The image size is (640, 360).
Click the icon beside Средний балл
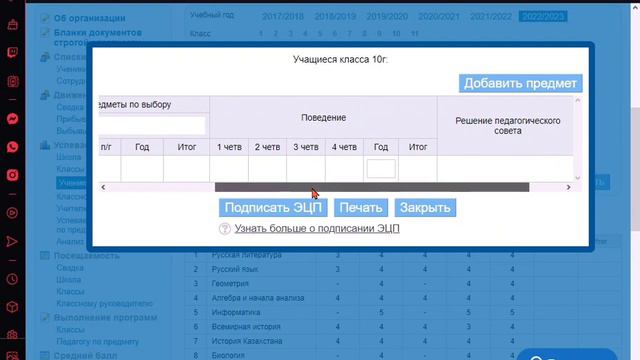pyautogui.click(x=45, y=356)
